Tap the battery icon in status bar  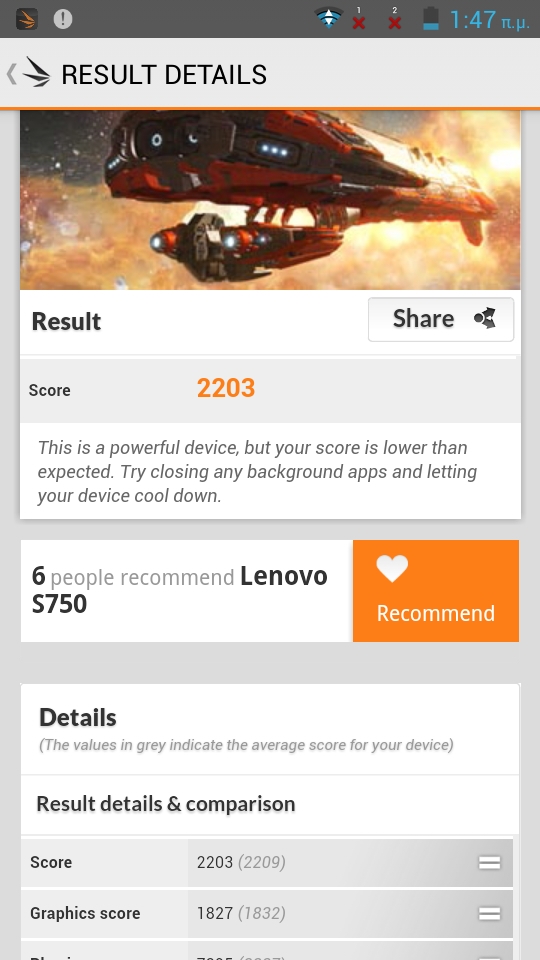coord(431,18)
